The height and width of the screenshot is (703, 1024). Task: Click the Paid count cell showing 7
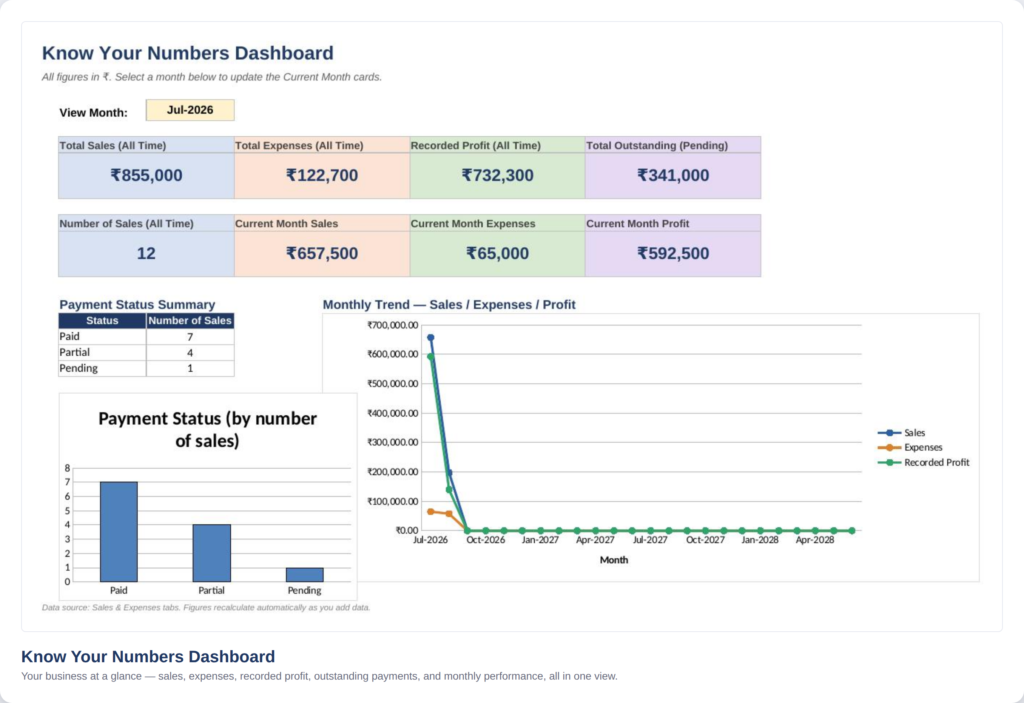coord(190,336)
